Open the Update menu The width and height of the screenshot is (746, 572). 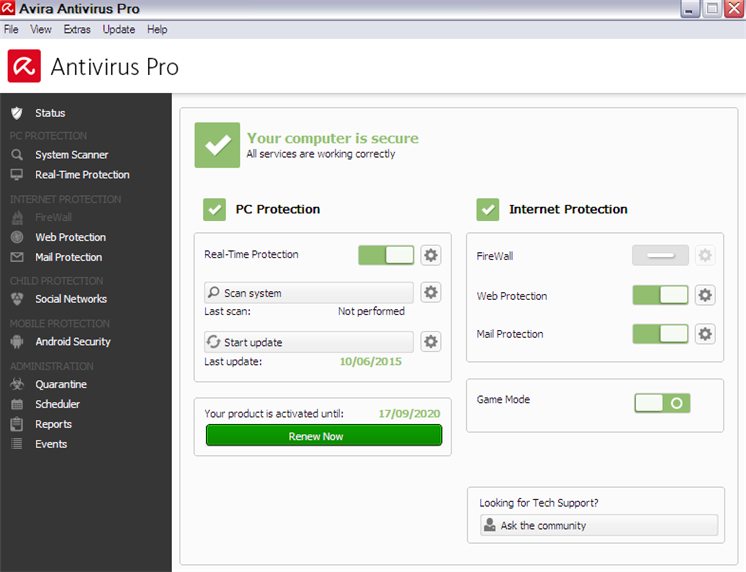119,30
